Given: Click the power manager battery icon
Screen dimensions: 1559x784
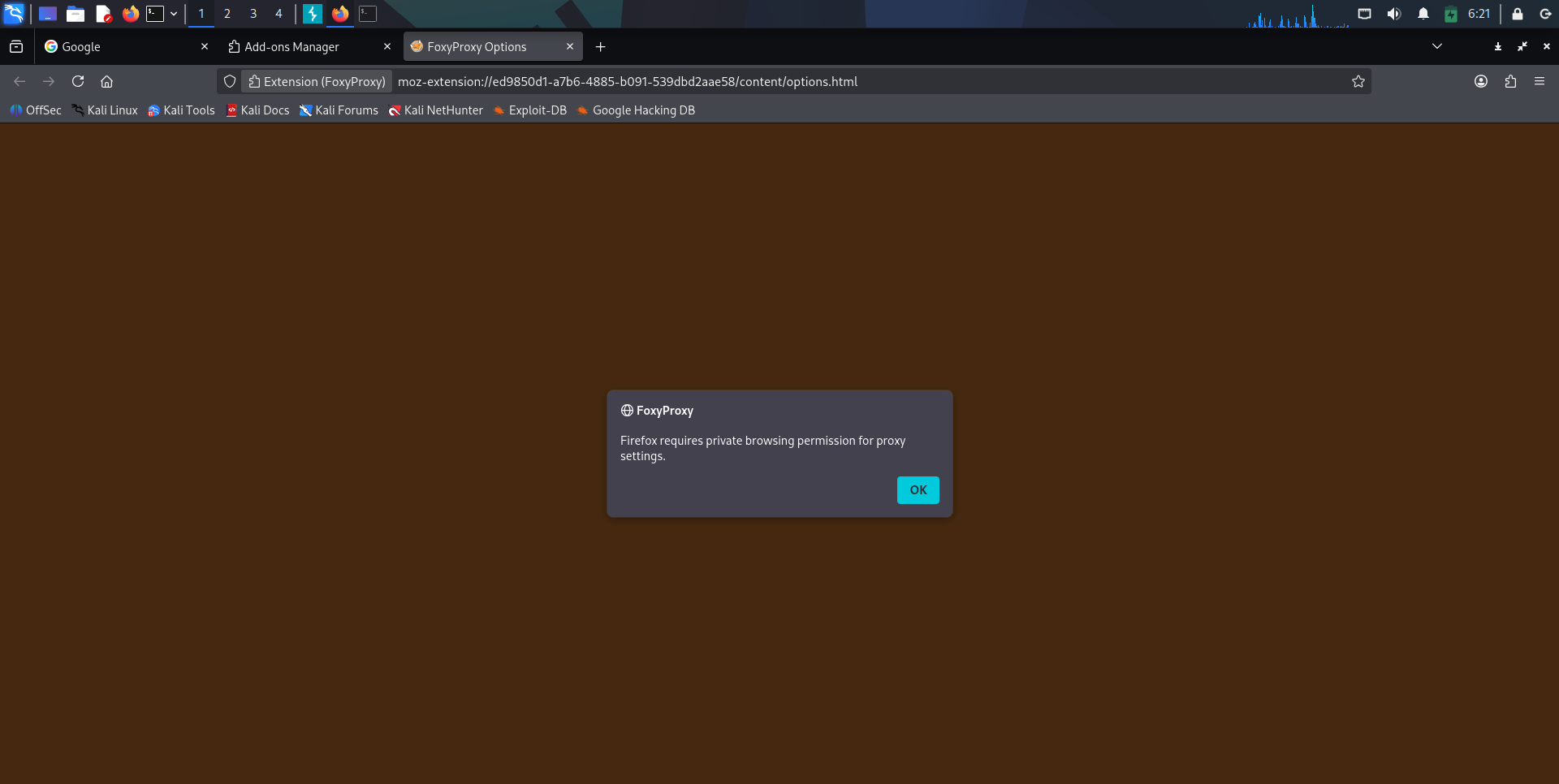Looking at the screenshot, I should coord(1451,14).
